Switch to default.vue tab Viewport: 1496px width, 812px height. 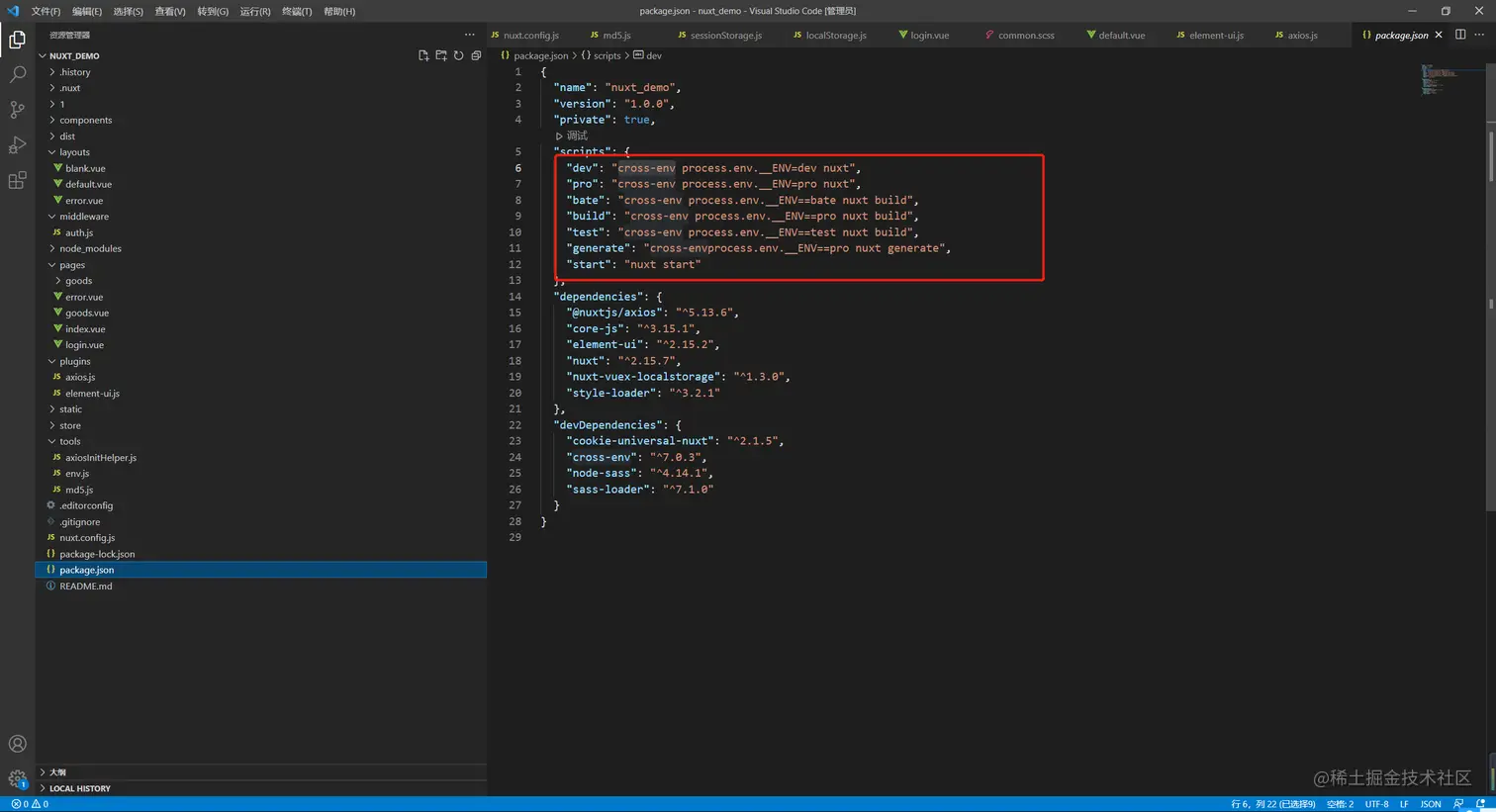tap(1116, 35)
